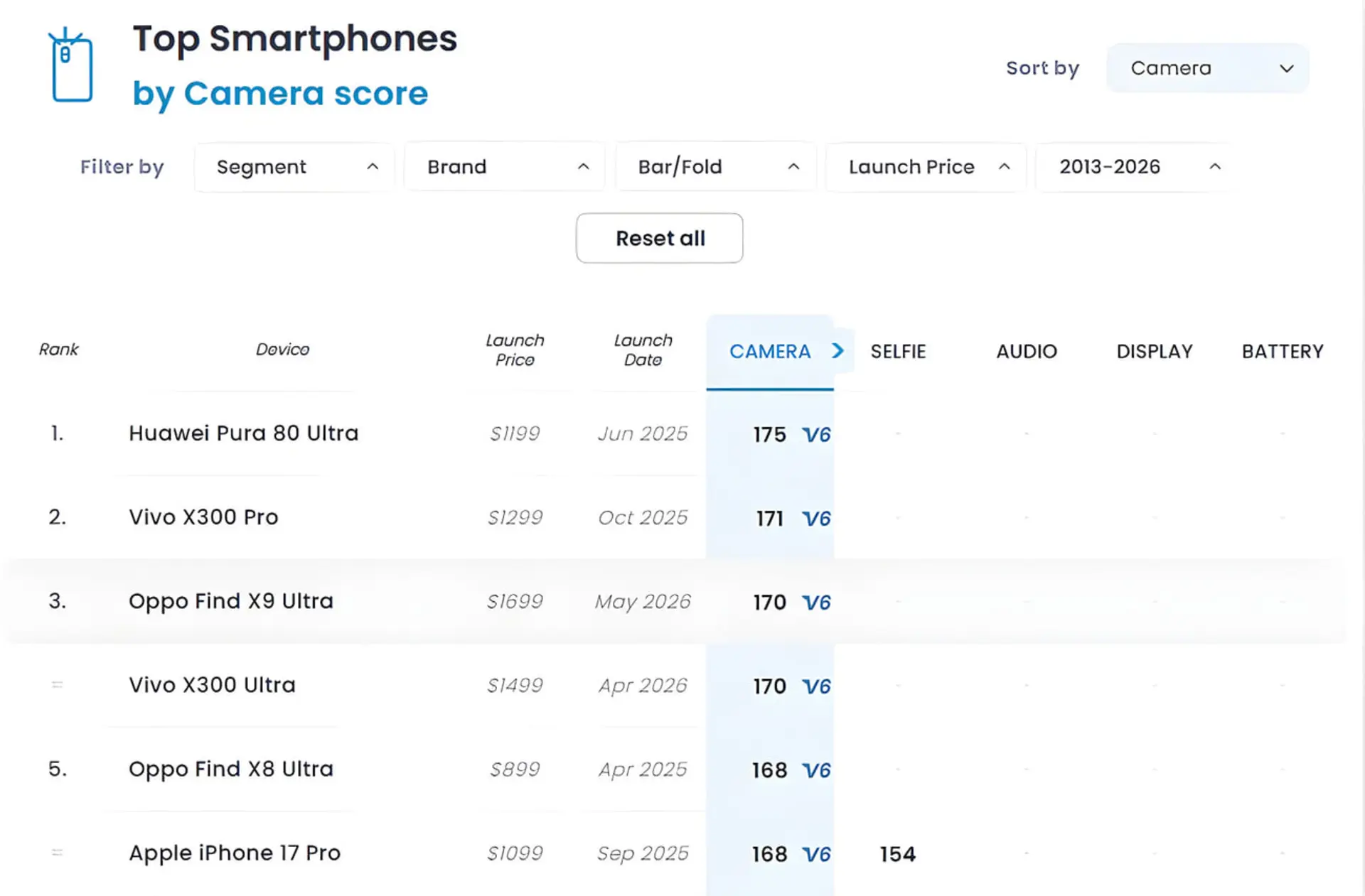Click V6 badge for Oppo Find X9 Ultra

point(816,602)
